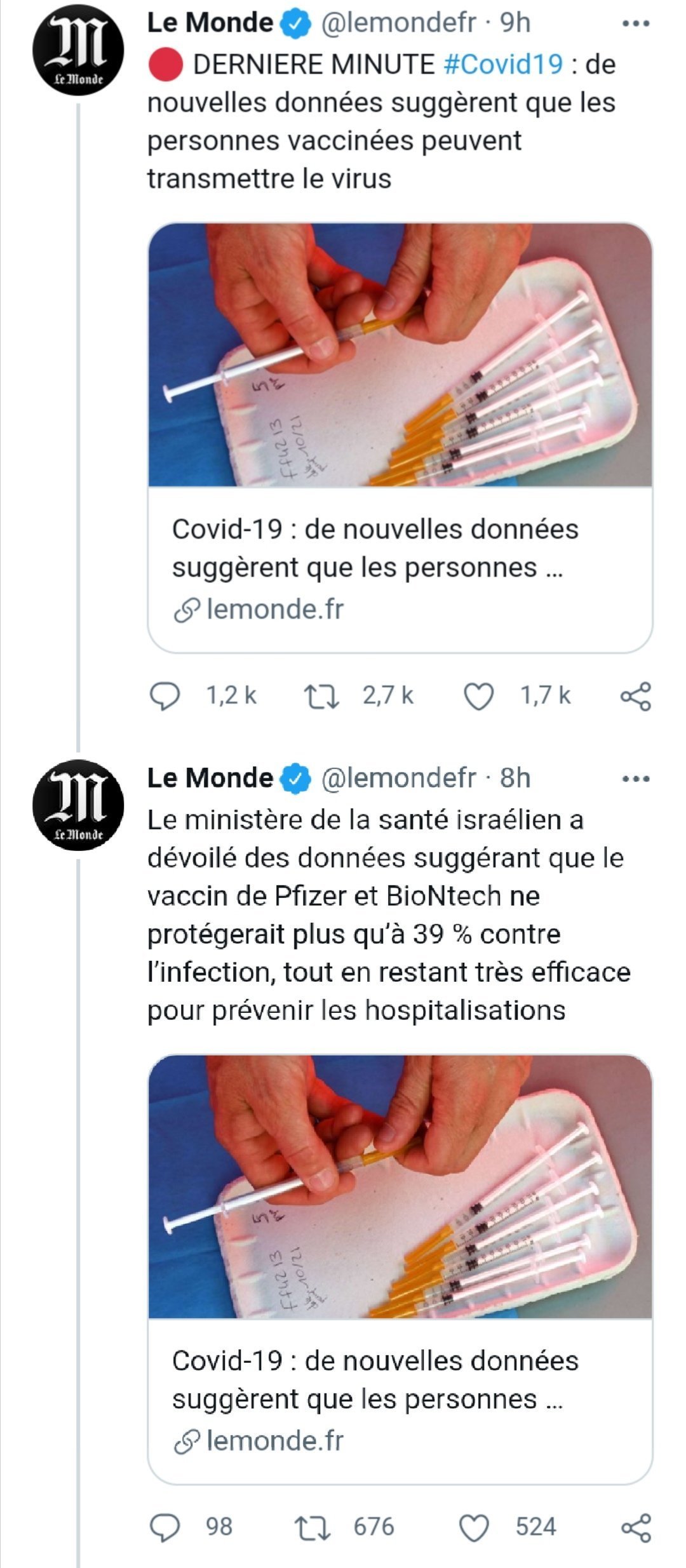Click @lemondefr handle in second tweet
The height and width of the screenshot is (1568, 686).
[x=398, y=778]
